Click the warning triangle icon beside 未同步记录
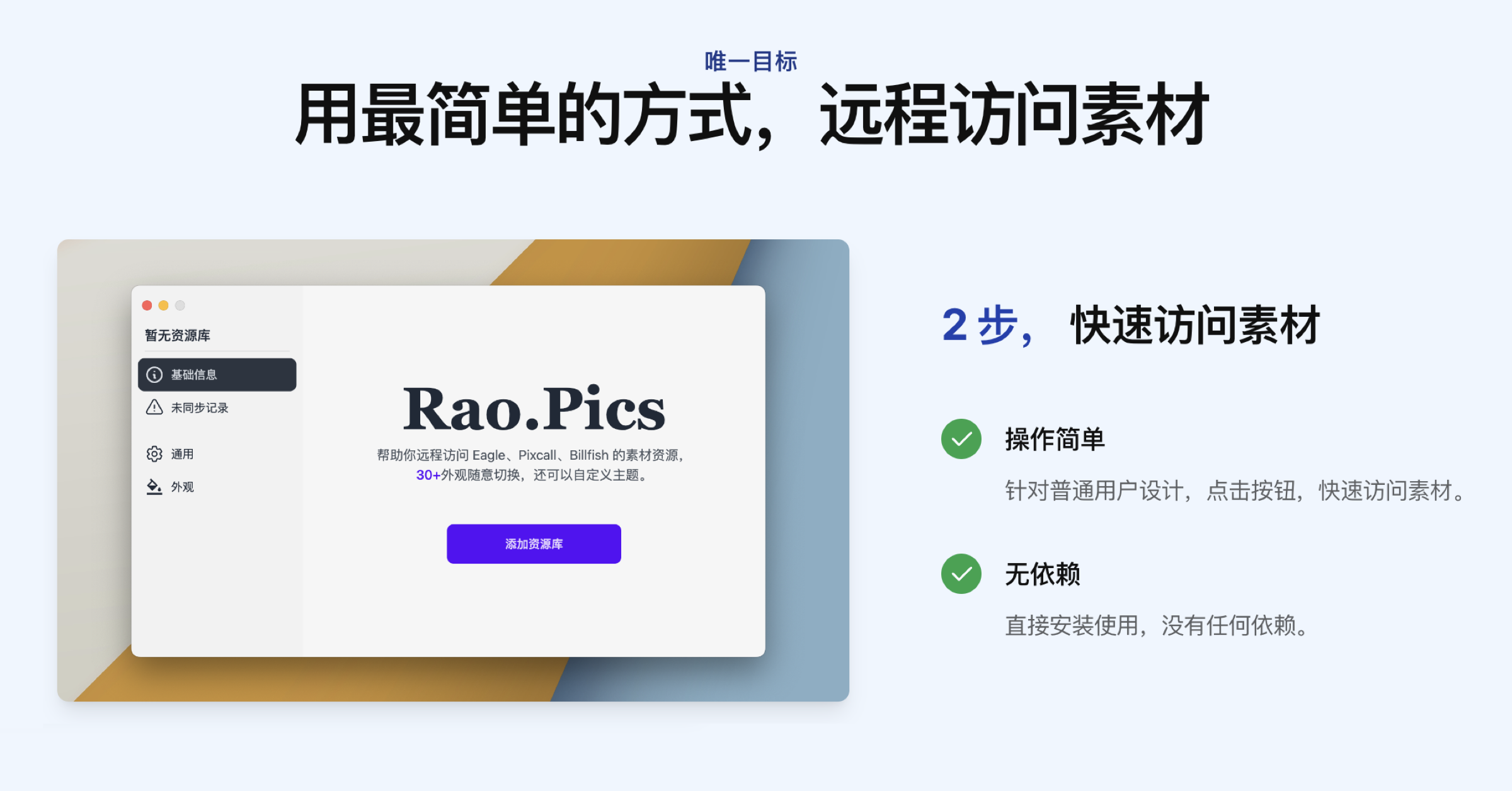Screen dimensions: 1512x791 154,407
